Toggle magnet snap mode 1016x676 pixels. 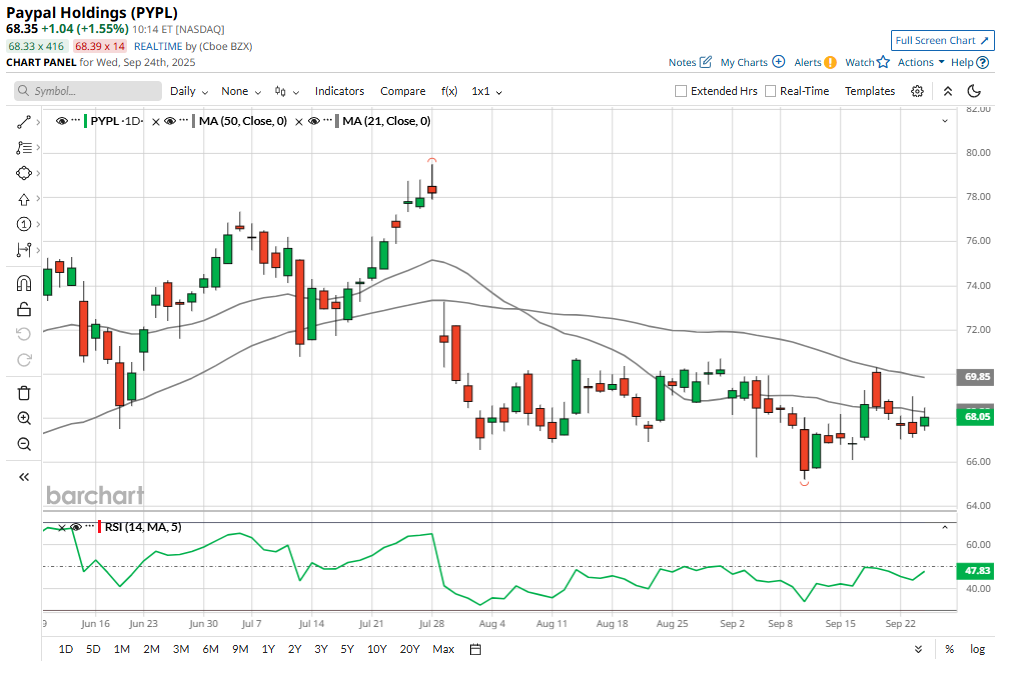click(x=24, y=283)
